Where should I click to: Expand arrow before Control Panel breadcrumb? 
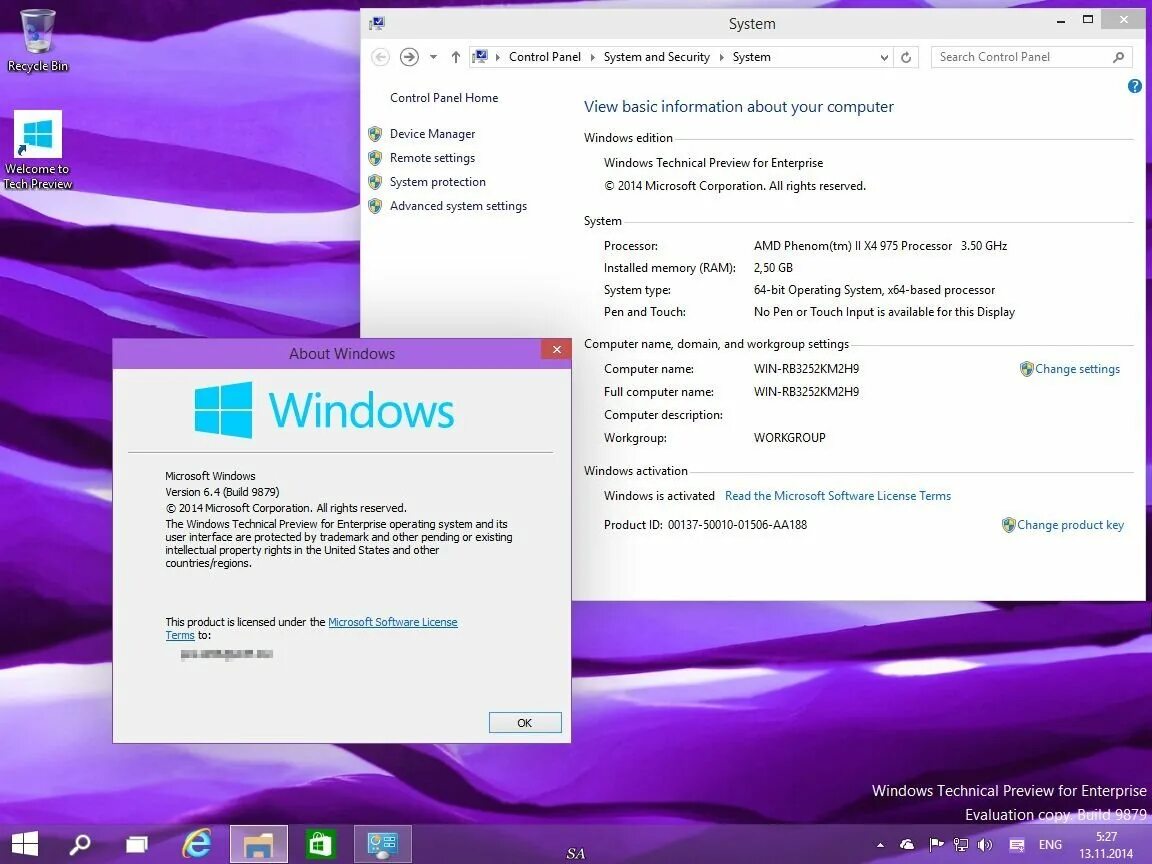click(x=497, y=57)
